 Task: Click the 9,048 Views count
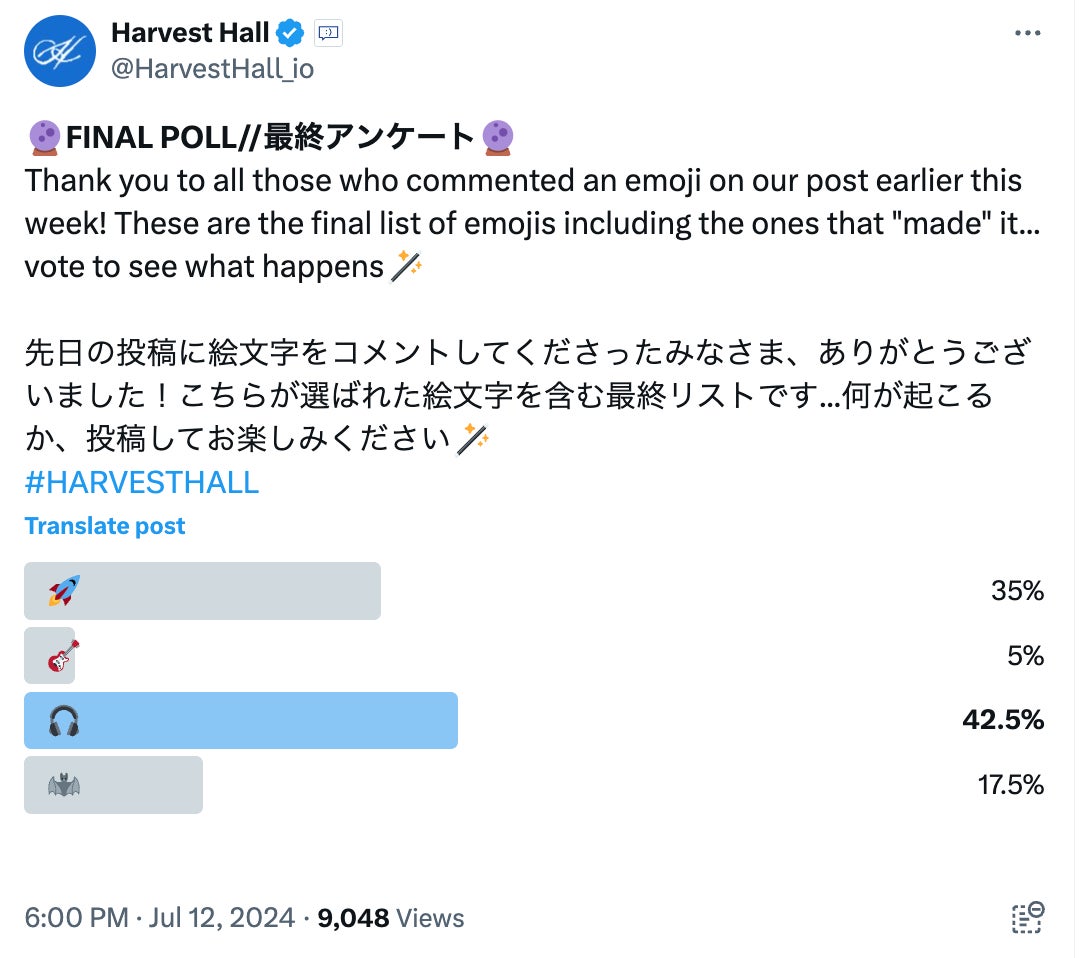coord(390,918)
